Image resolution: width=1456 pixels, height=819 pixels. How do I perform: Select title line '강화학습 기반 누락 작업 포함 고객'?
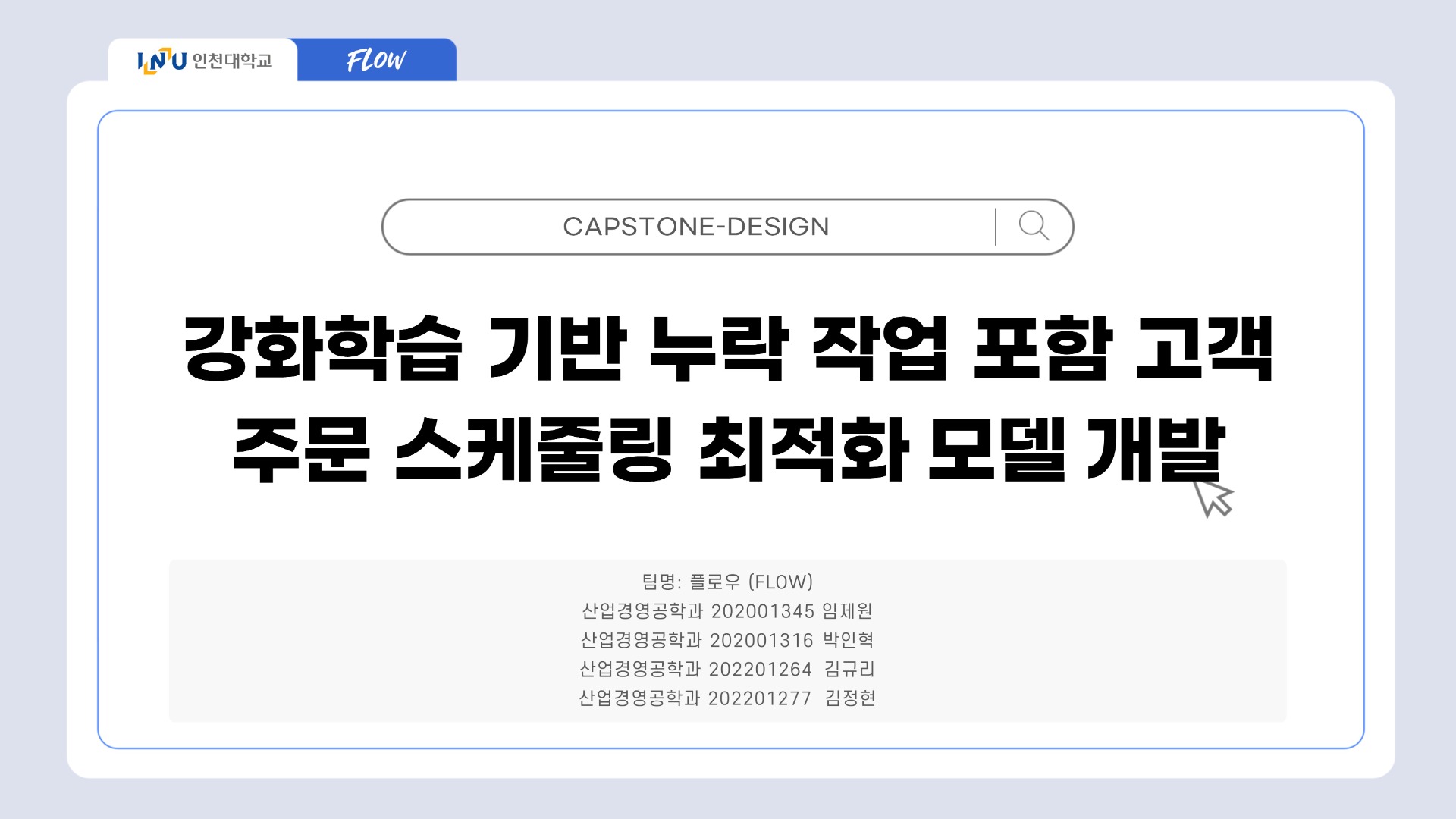pyautogui.click(x=728, y=348)
